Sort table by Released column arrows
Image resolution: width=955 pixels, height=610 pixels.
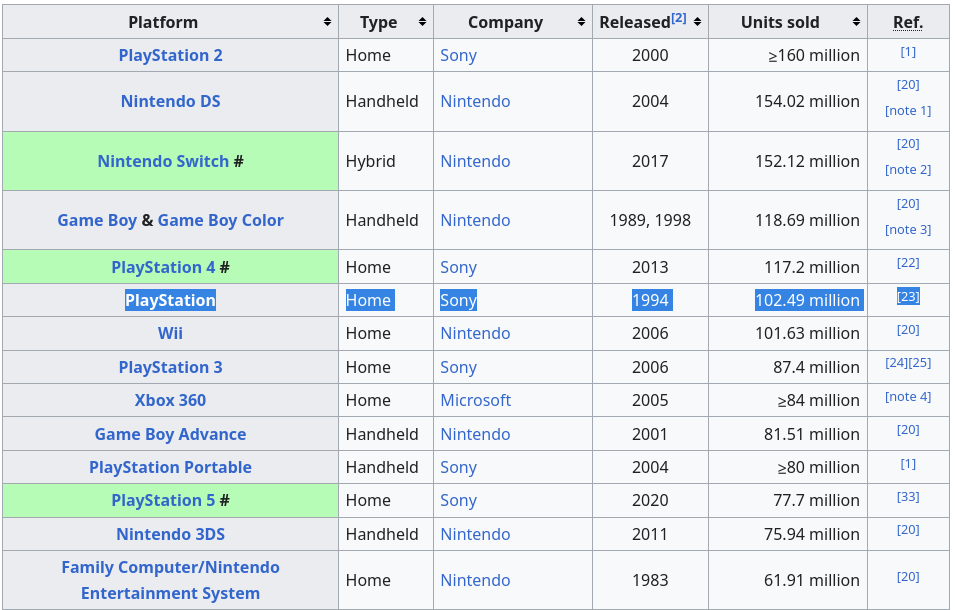coord(697,22)
